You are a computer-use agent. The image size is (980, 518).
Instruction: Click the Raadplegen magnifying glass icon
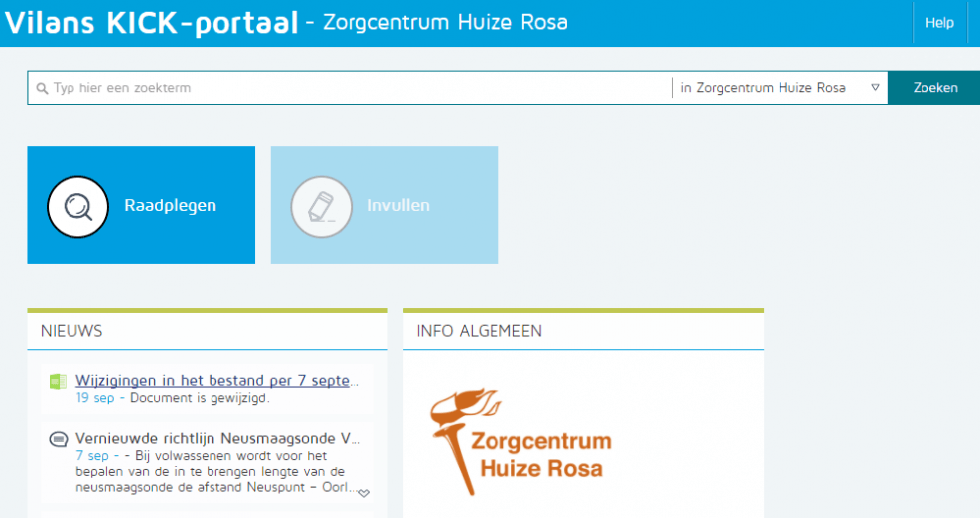tap(78, 207)
